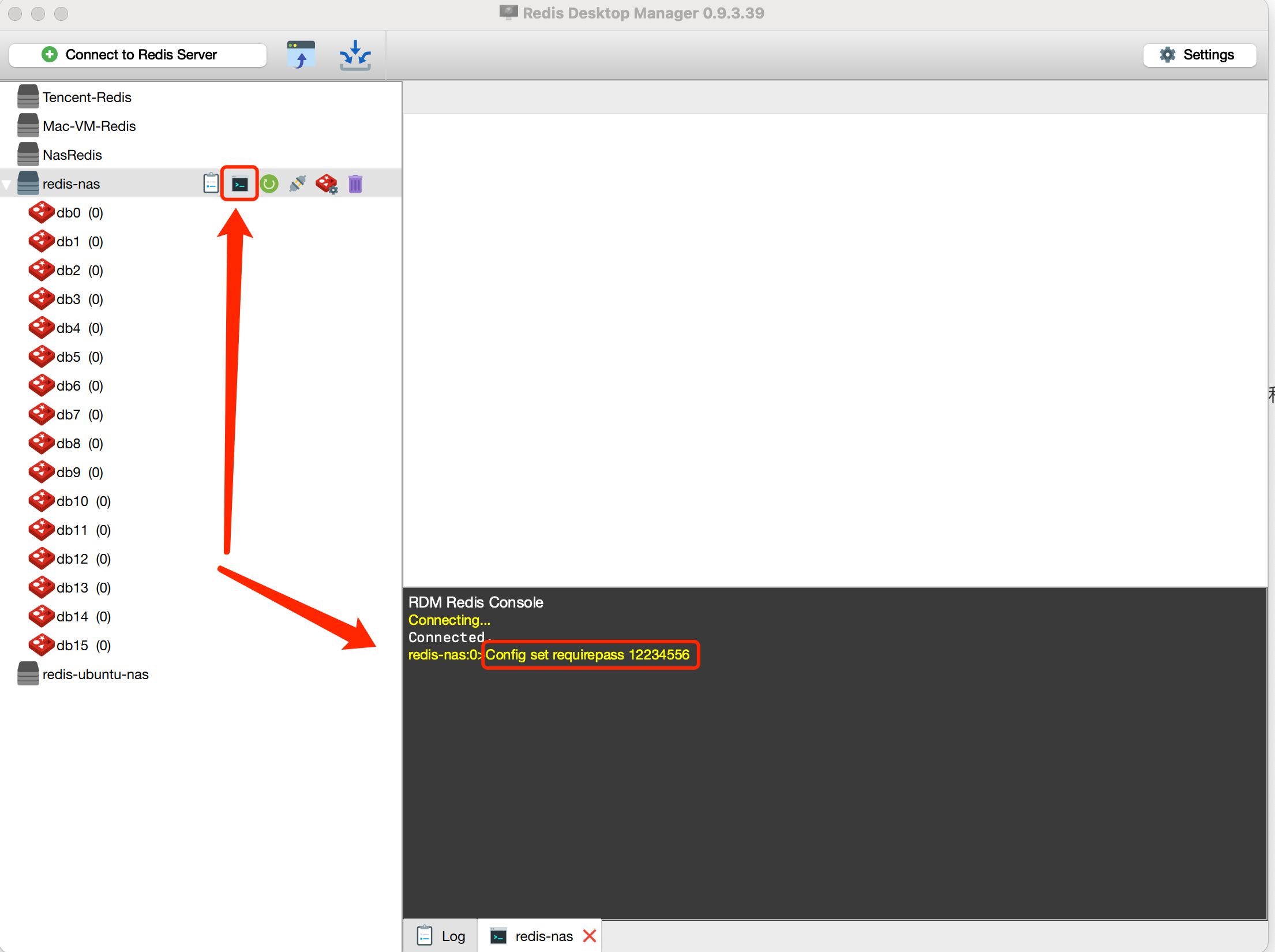Expand the redis-ubuntu-nas connection
This screenshot has height=952, width=1275.
(95, 674)
